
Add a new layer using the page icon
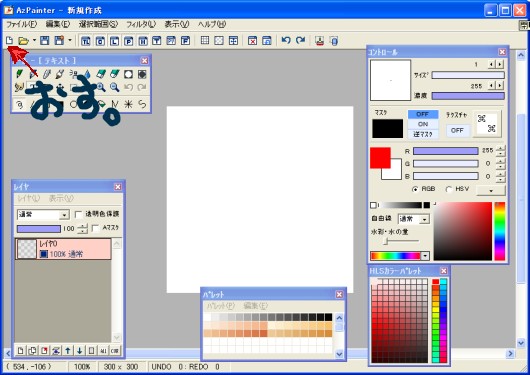click(x=21, y=351)
